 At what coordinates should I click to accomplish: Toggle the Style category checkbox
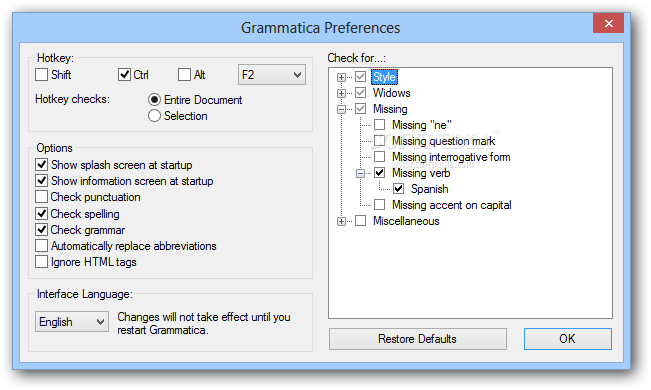point(360,77)
